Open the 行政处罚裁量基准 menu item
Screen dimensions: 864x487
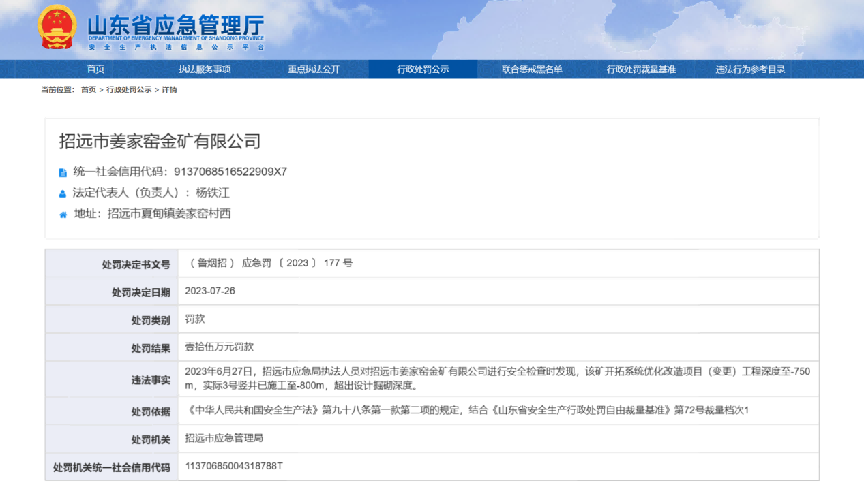(x=641, y=69)
